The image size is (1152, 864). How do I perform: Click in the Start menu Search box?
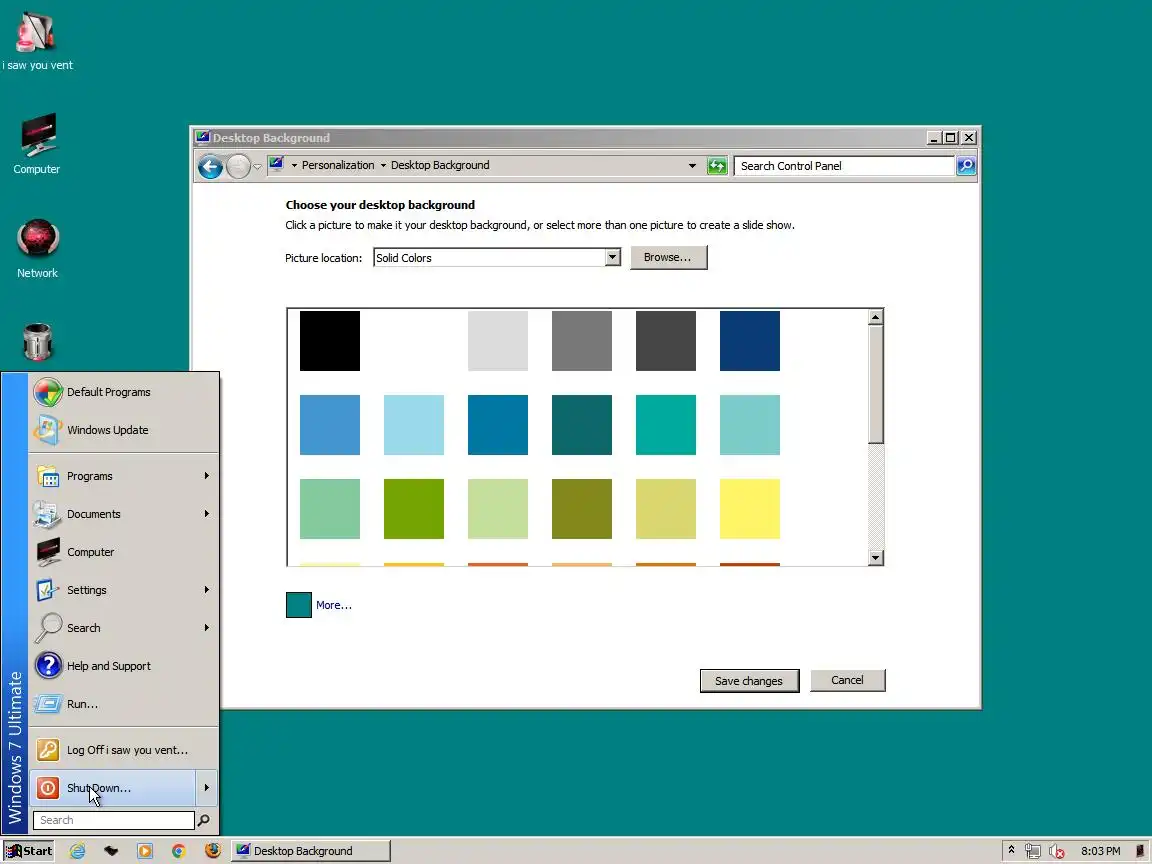tap(114, 820)
